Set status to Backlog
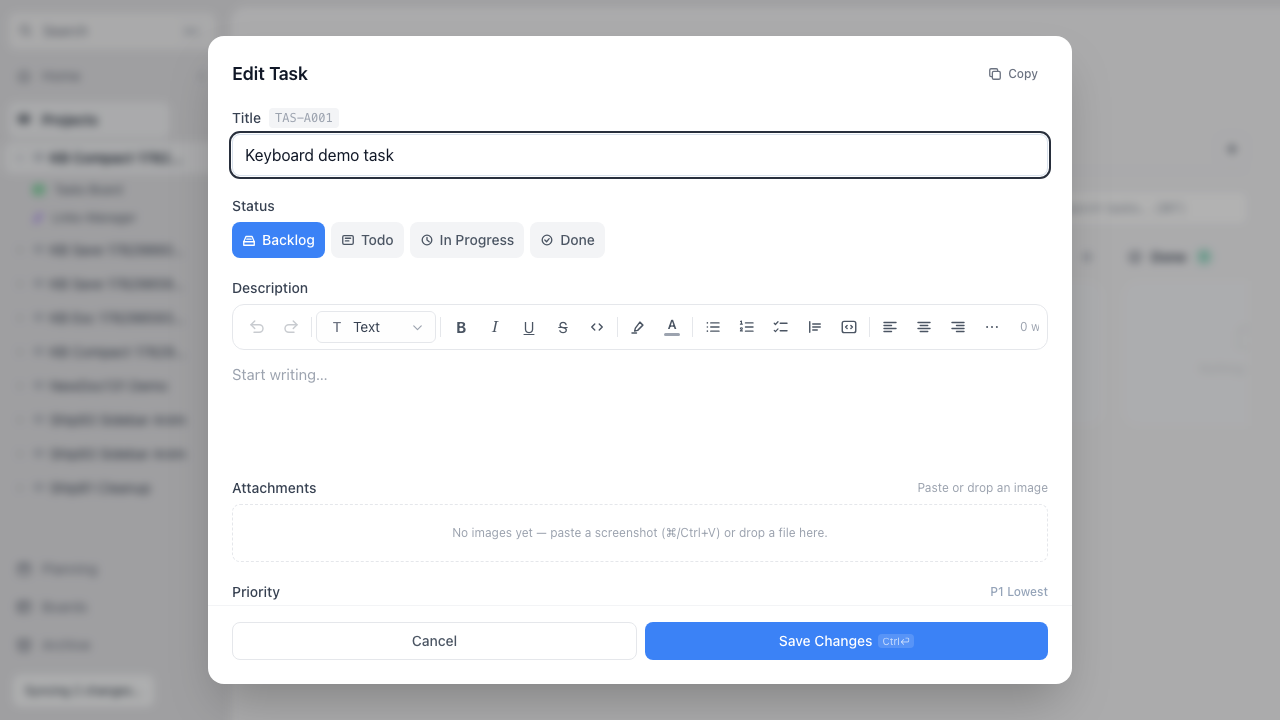Screen dimensions: 1280x720 click(x=278, y=240)
